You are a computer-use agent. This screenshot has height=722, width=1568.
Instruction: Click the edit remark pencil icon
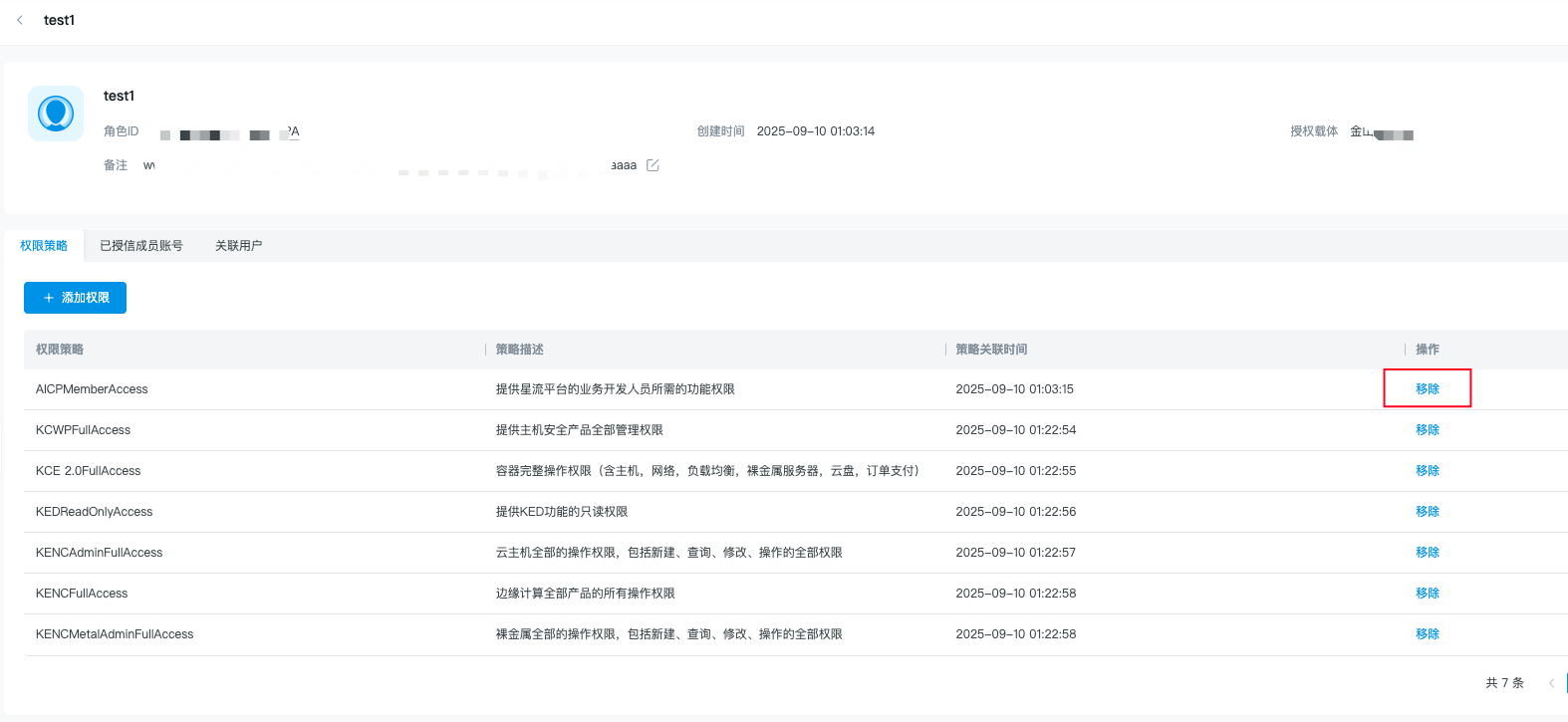point(653,165)
